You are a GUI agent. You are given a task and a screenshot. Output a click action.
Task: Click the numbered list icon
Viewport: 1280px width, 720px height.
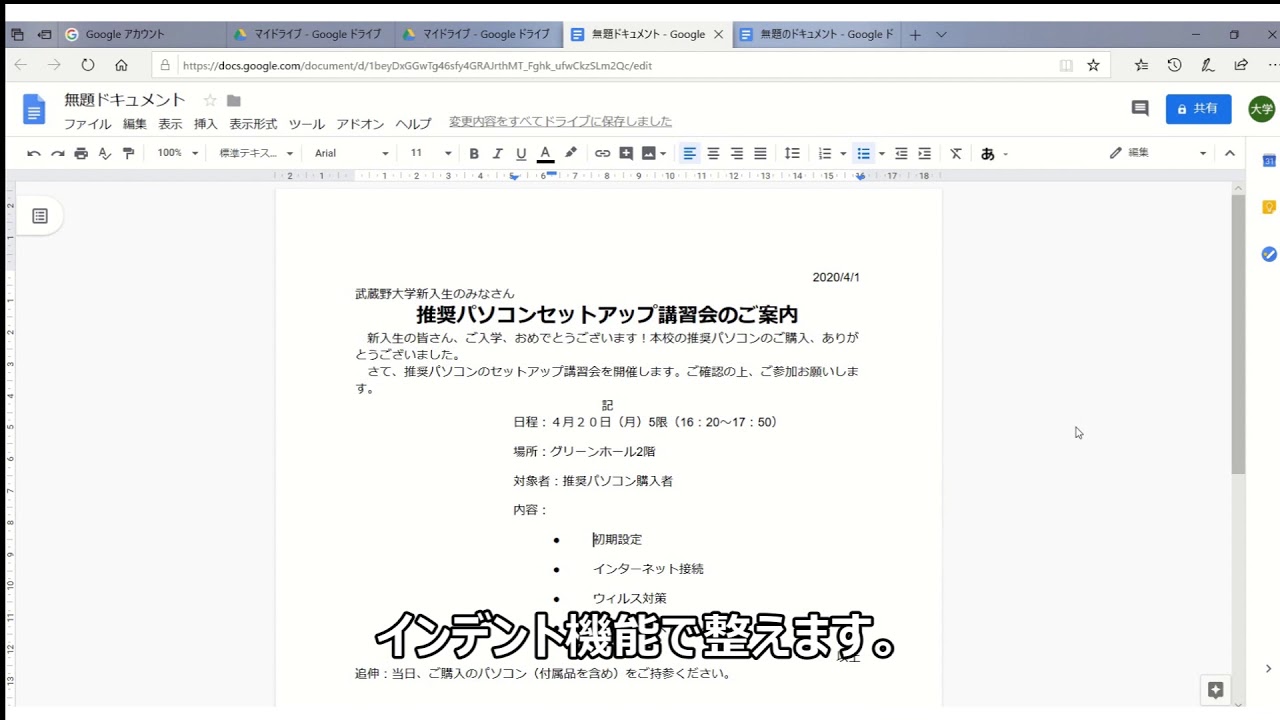(x=825, y=153)
